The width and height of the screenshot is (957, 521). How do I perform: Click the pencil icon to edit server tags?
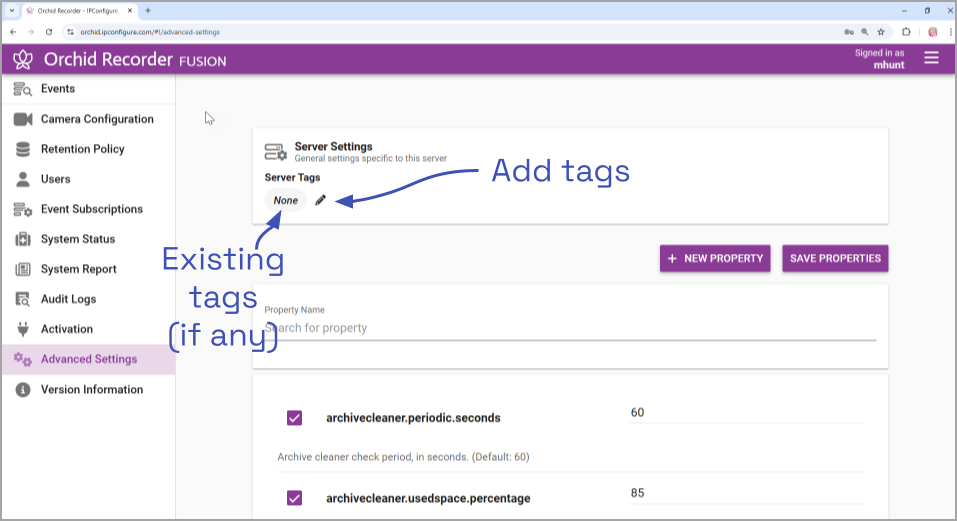[x=320, y=200]
